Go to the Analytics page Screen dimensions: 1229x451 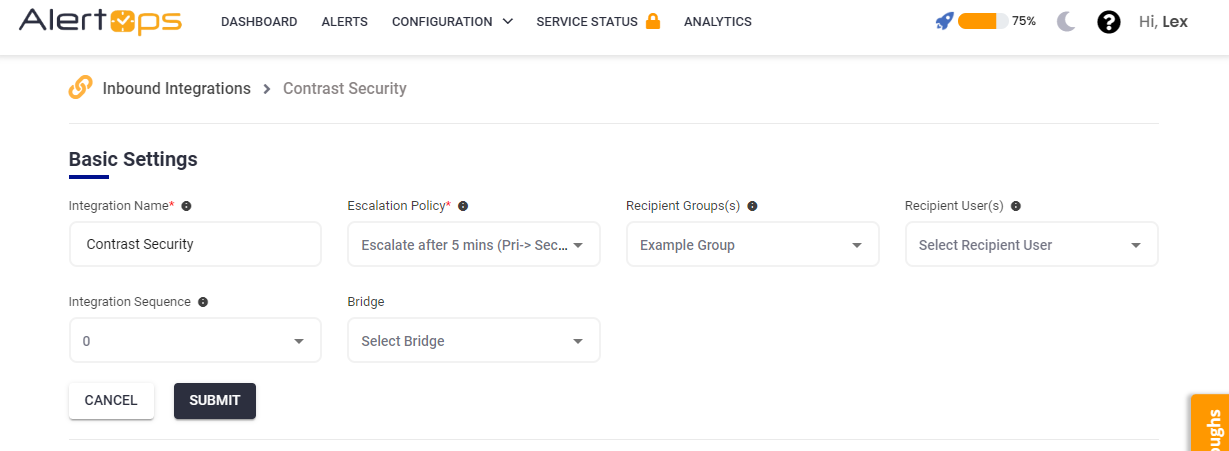[717, 22]
